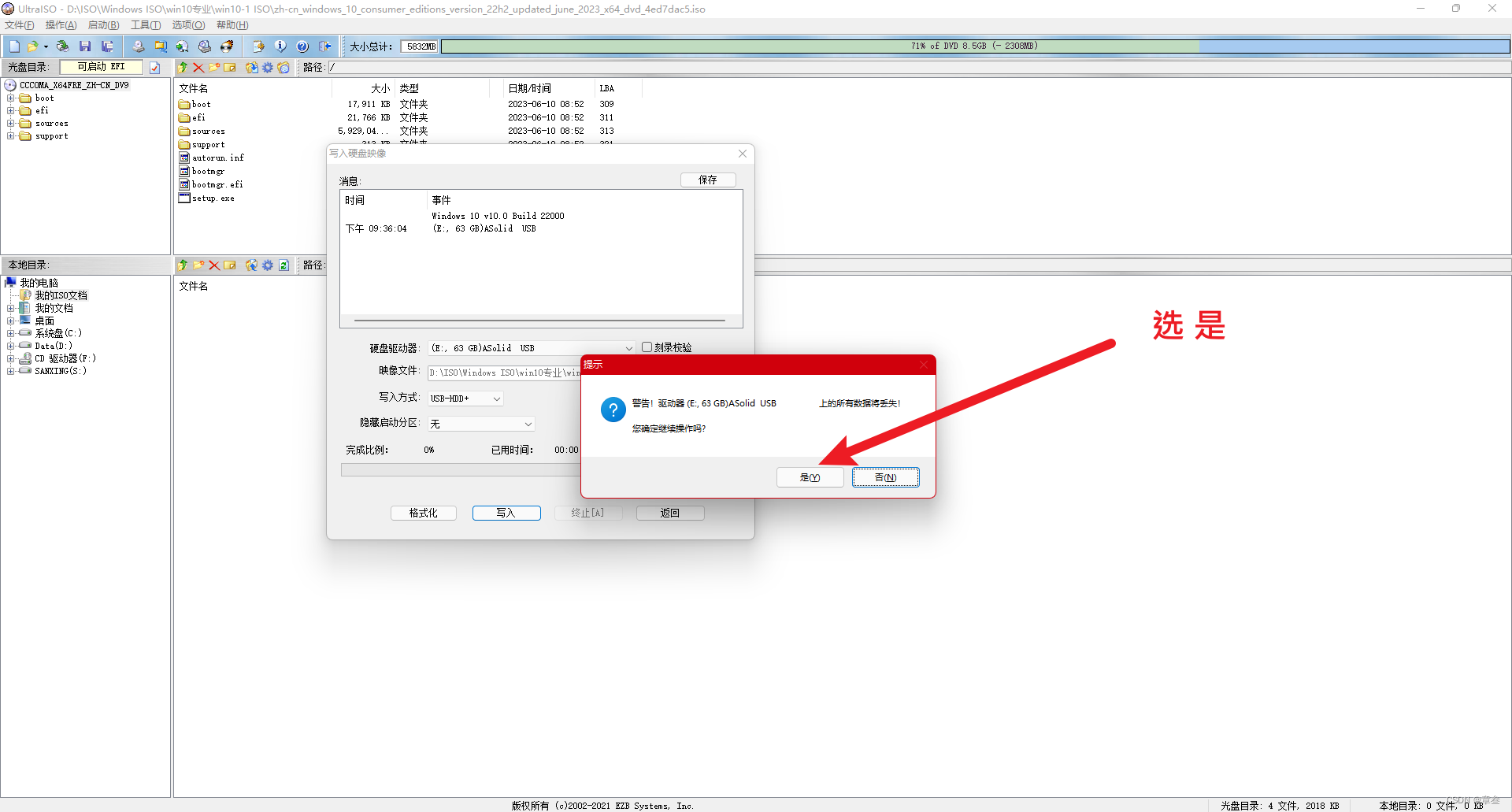Click the Up folder icon in local toolbar

point(183,265)
